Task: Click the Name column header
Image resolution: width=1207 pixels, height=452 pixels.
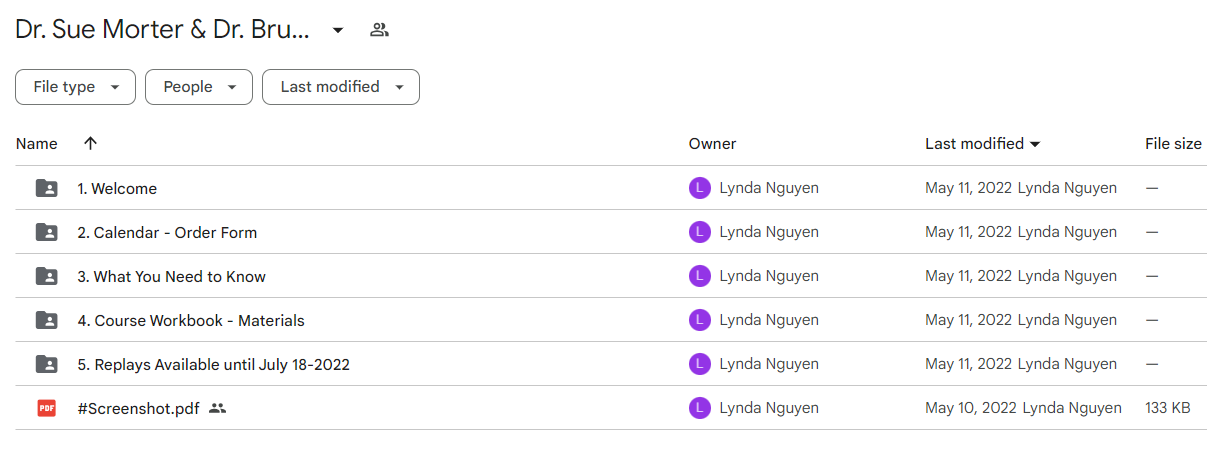Action: (x=37, y=144)
